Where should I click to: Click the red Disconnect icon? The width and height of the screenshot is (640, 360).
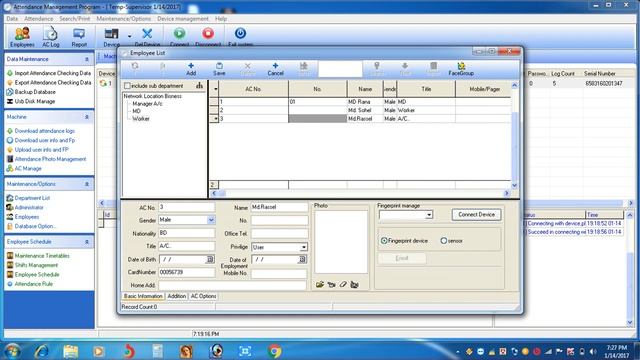(x=208, y=33)
